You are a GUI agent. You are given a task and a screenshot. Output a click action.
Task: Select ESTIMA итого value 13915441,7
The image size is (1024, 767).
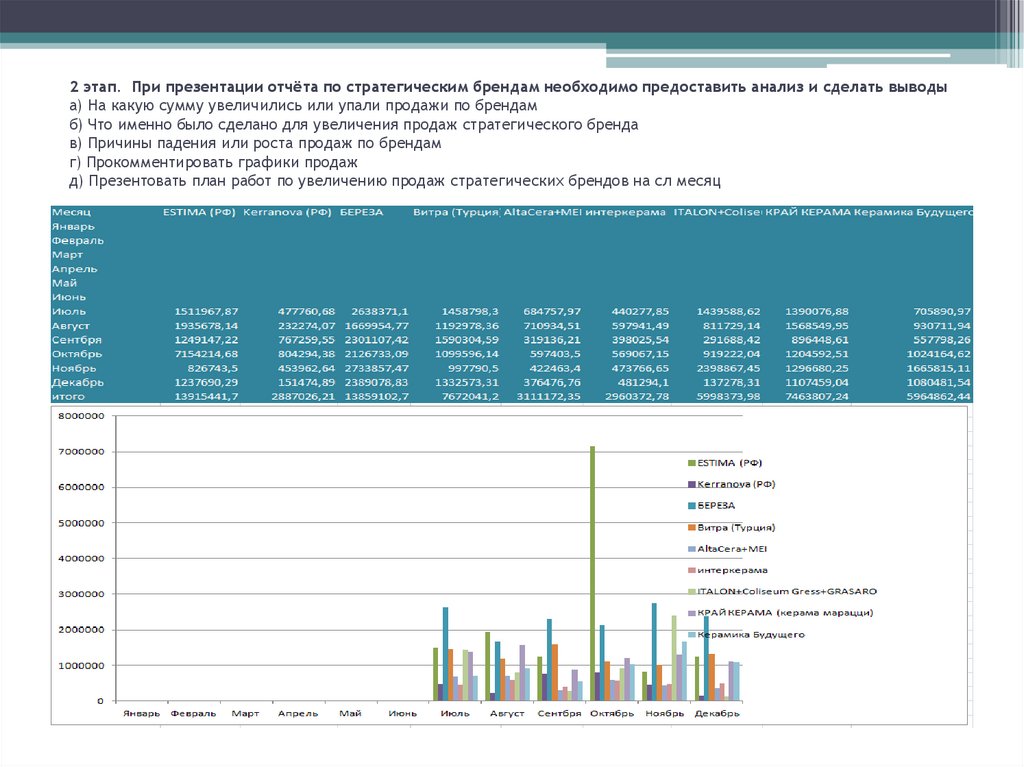point(206,396)
